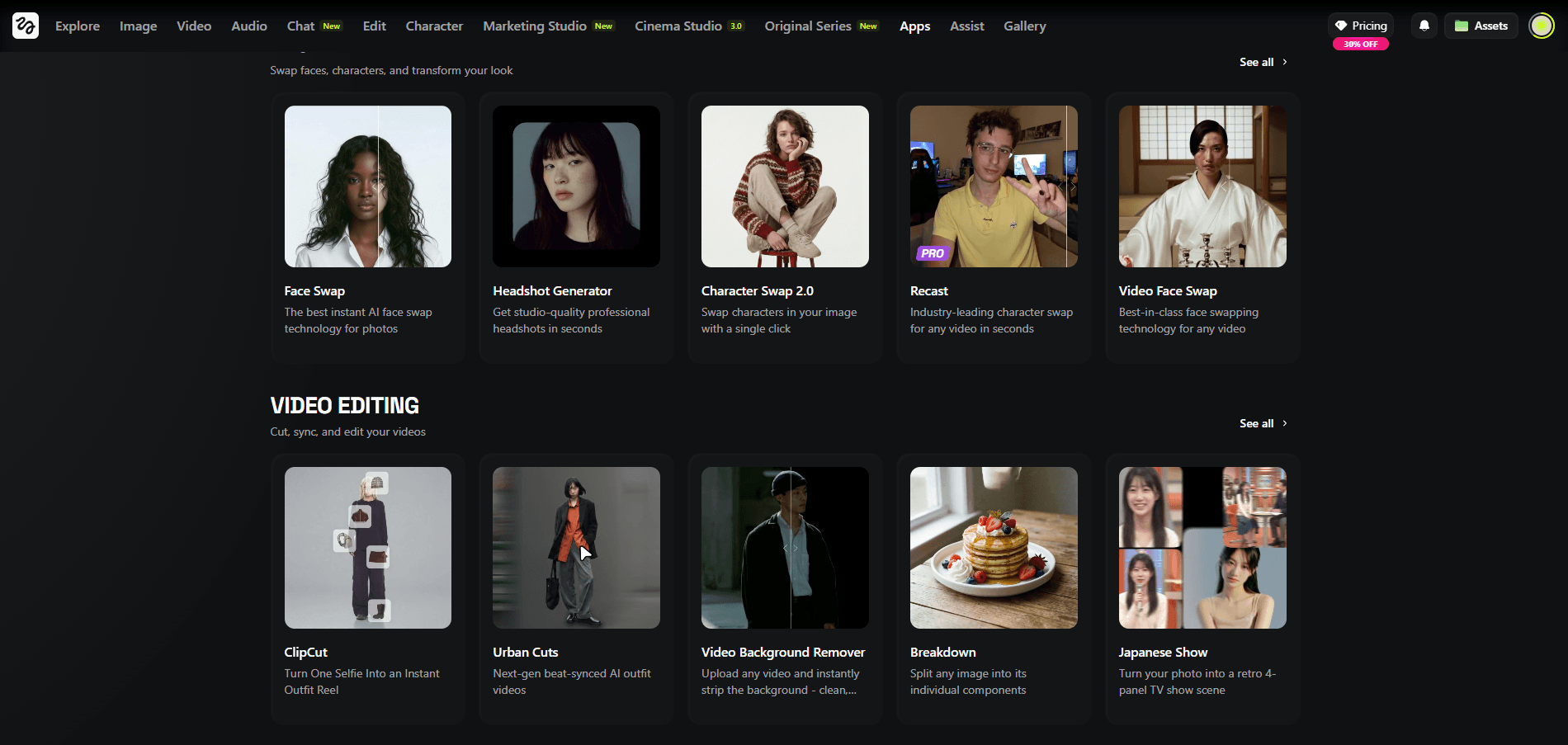1568x745 pixels.
Task: Open the Apps menu item
Action: coord(914,26)
